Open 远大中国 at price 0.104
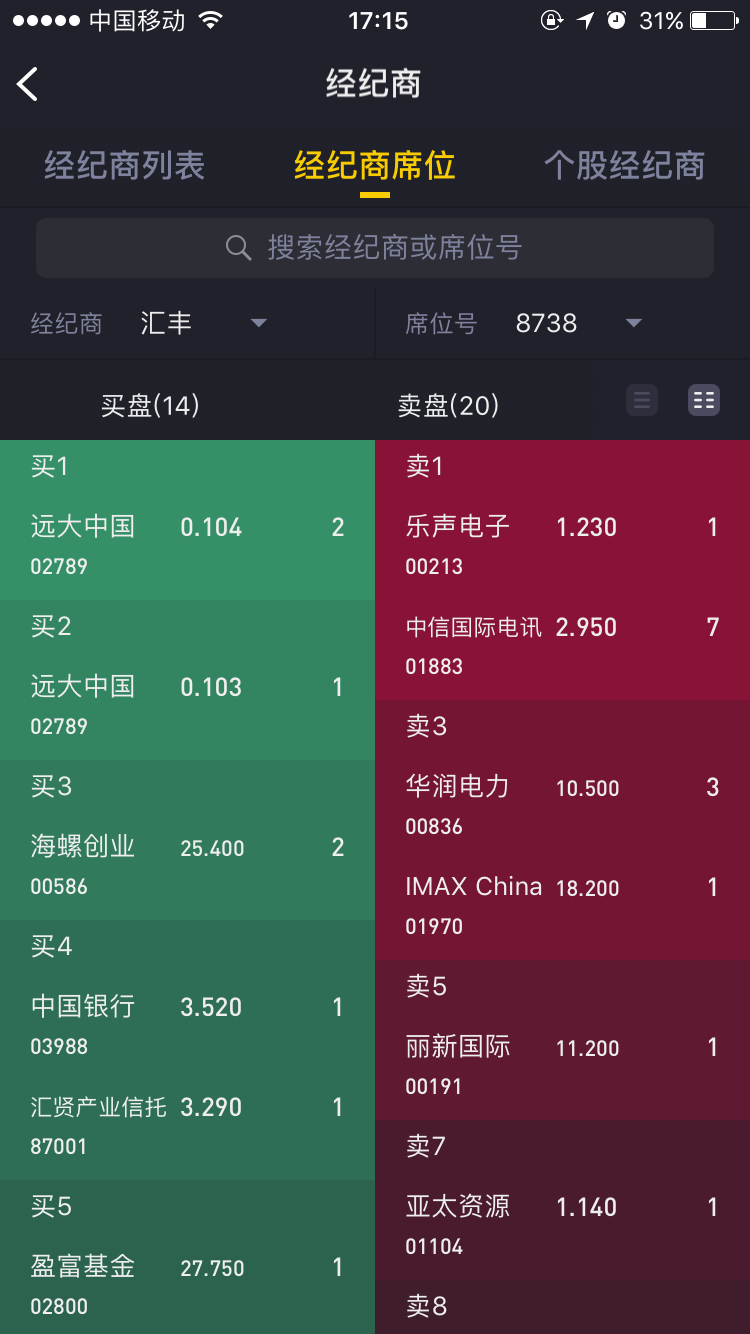This screenshot has height=1334, width=750. tap(187, 545)
